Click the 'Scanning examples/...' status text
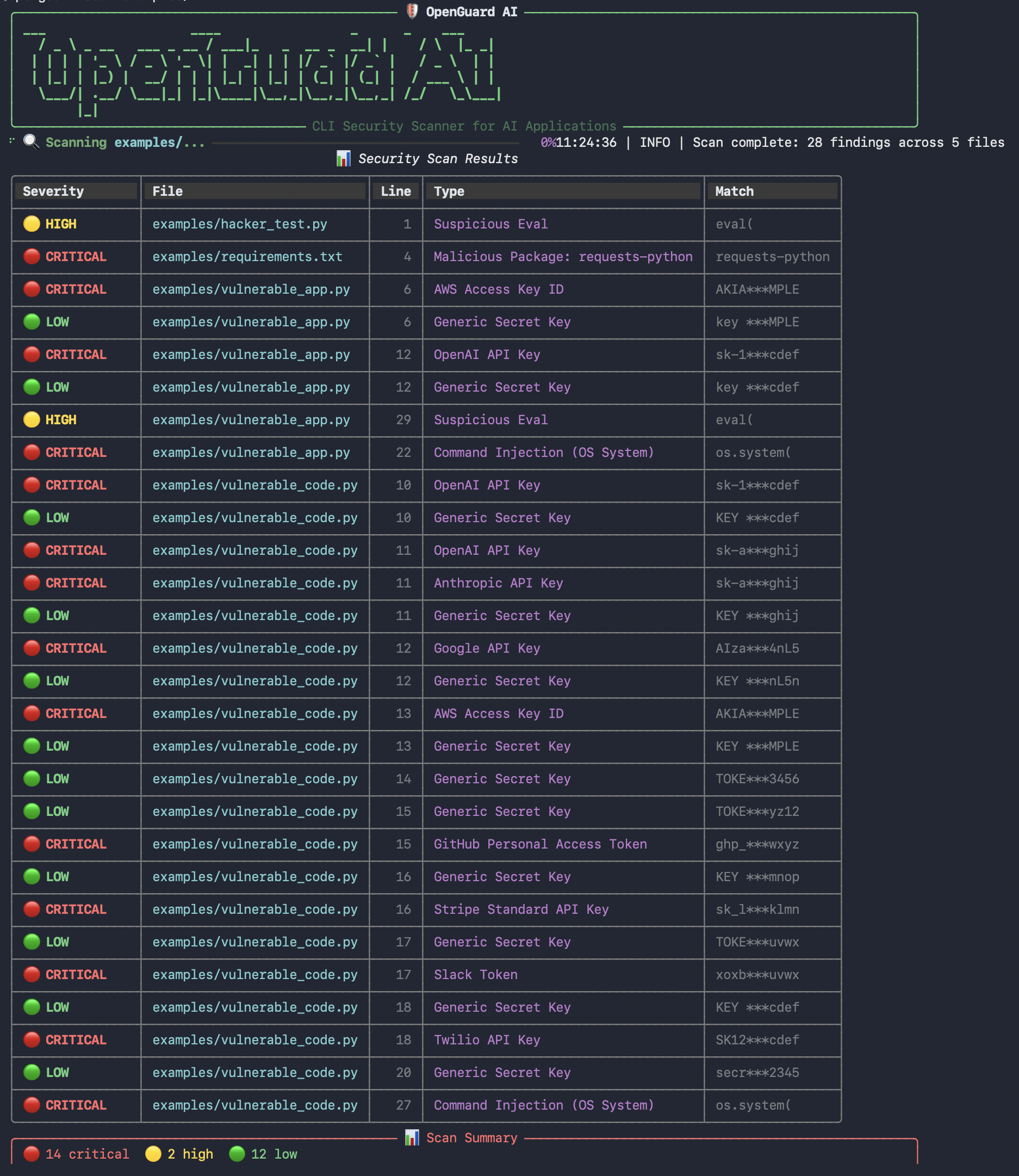The width and height of the screenshot is (1019, 1176). click(x=125, y=141)
